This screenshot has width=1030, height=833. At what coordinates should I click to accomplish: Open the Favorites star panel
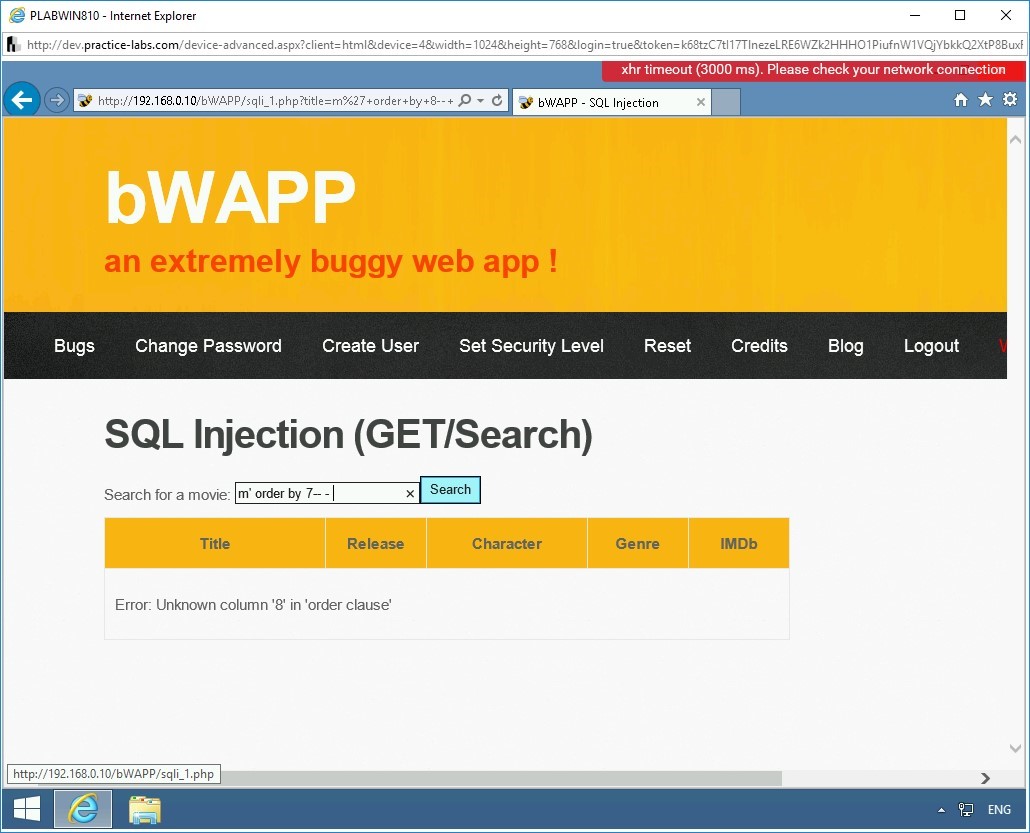[985, 100]
